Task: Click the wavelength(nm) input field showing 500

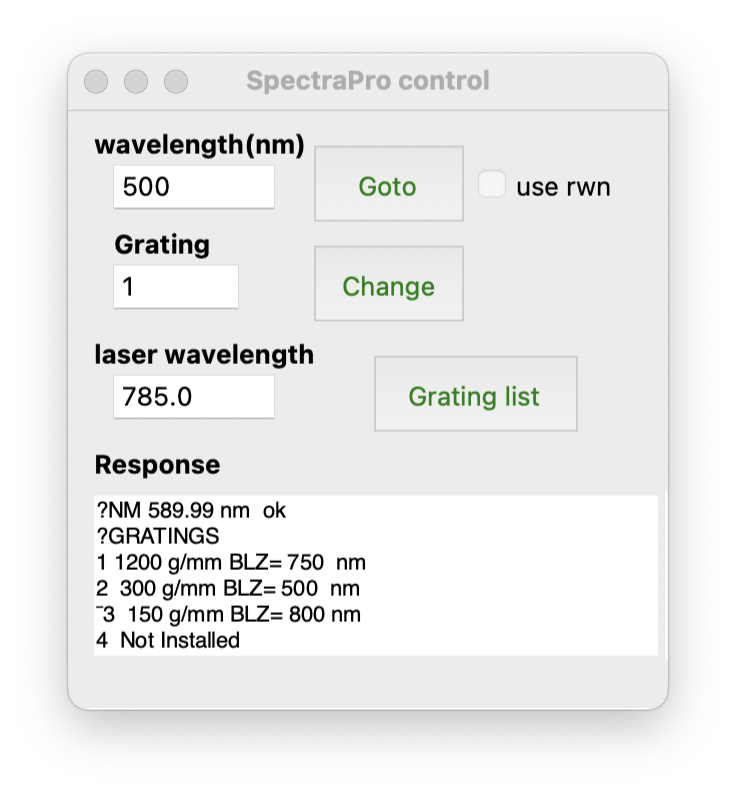Action: pos(193,186)
